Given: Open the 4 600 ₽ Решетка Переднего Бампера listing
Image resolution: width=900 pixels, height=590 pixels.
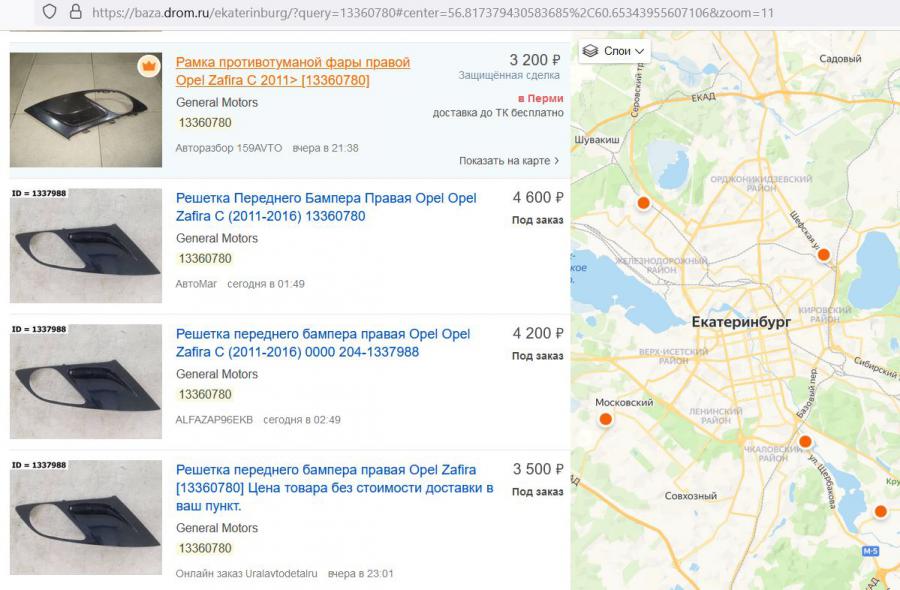Looking at the screenshot, I should click(326, 207).
